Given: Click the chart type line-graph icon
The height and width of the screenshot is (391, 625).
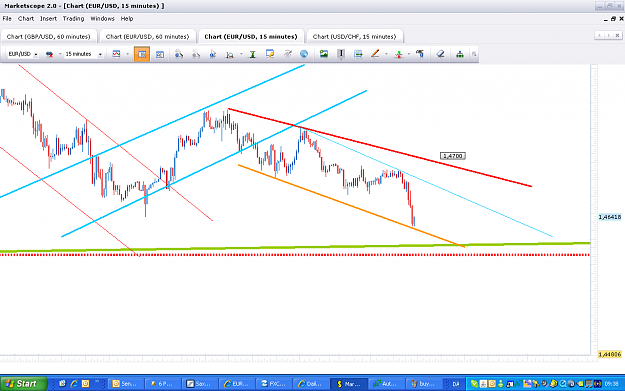Looking at the screenshot, I should pyautogui.click(x=116, y=54).
